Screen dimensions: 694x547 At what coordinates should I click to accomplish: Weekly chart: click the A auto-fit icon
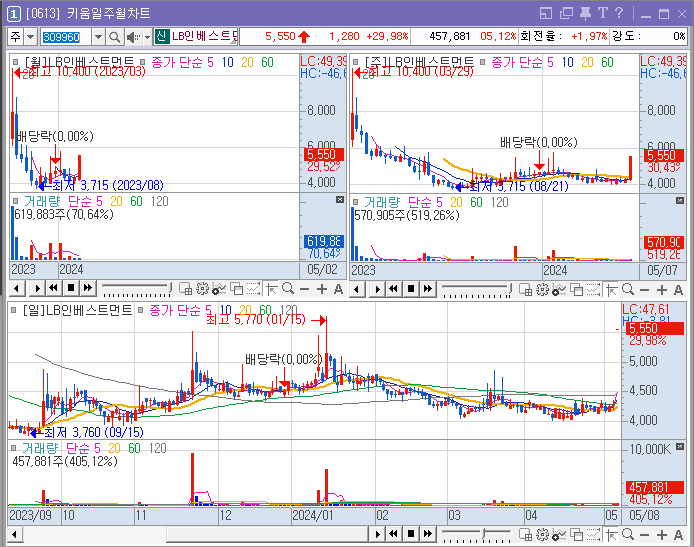tap(679, 290)
